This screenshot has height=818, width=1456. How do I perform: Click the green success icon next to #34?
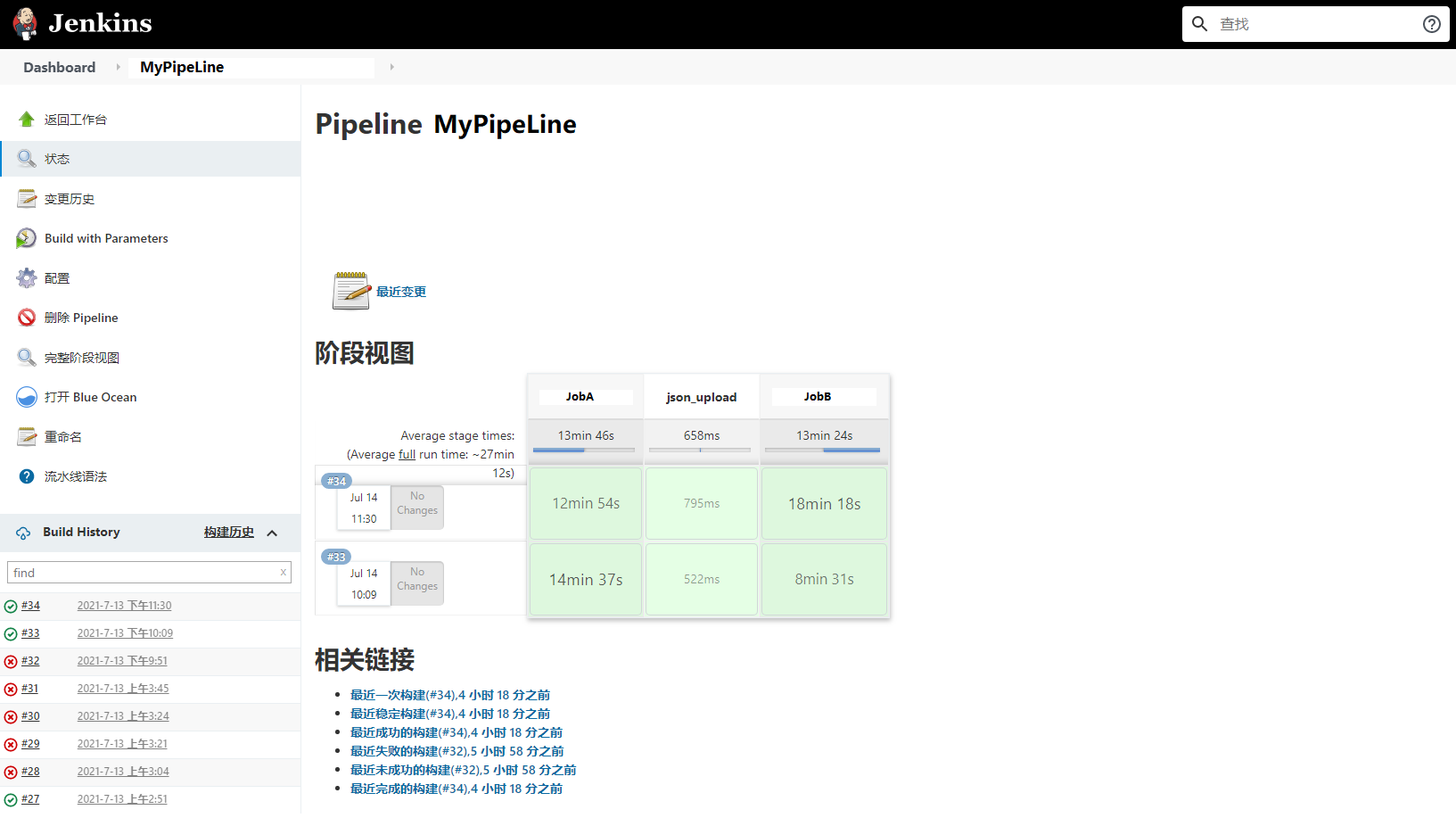(x=9, y=605)
